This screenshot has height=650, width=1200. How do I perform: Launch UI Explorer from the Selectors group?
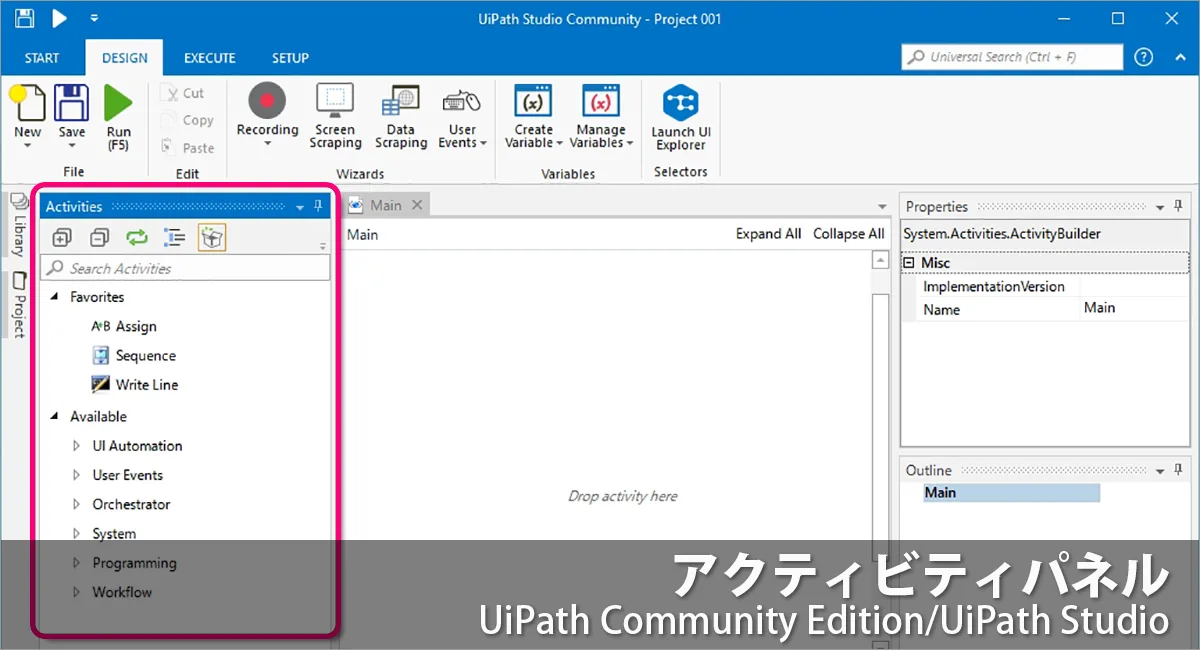pyautogui.click(x=681, y=117)
